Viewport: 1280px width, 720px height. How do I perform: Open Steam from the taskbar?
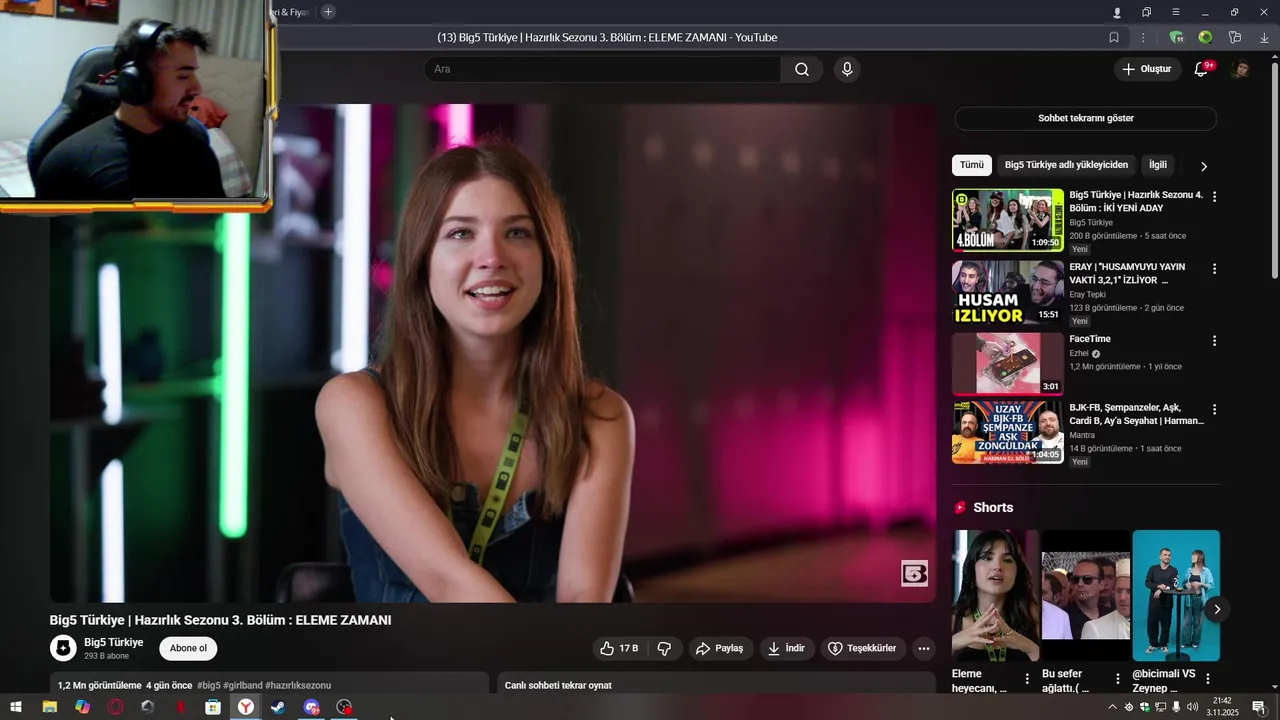point(278,707)
